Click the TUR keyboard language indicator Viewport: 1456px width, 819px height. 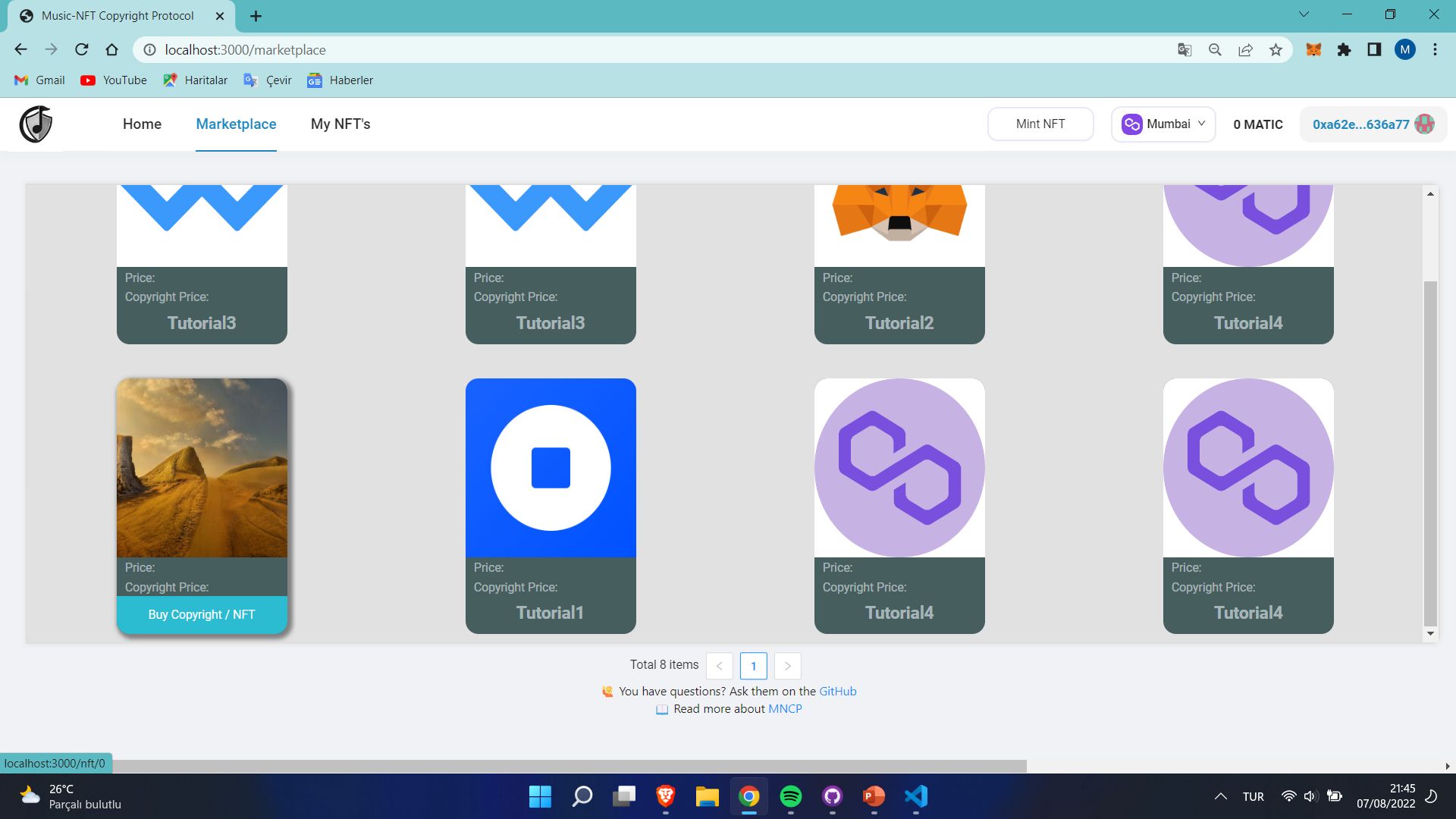(1253, 796)
